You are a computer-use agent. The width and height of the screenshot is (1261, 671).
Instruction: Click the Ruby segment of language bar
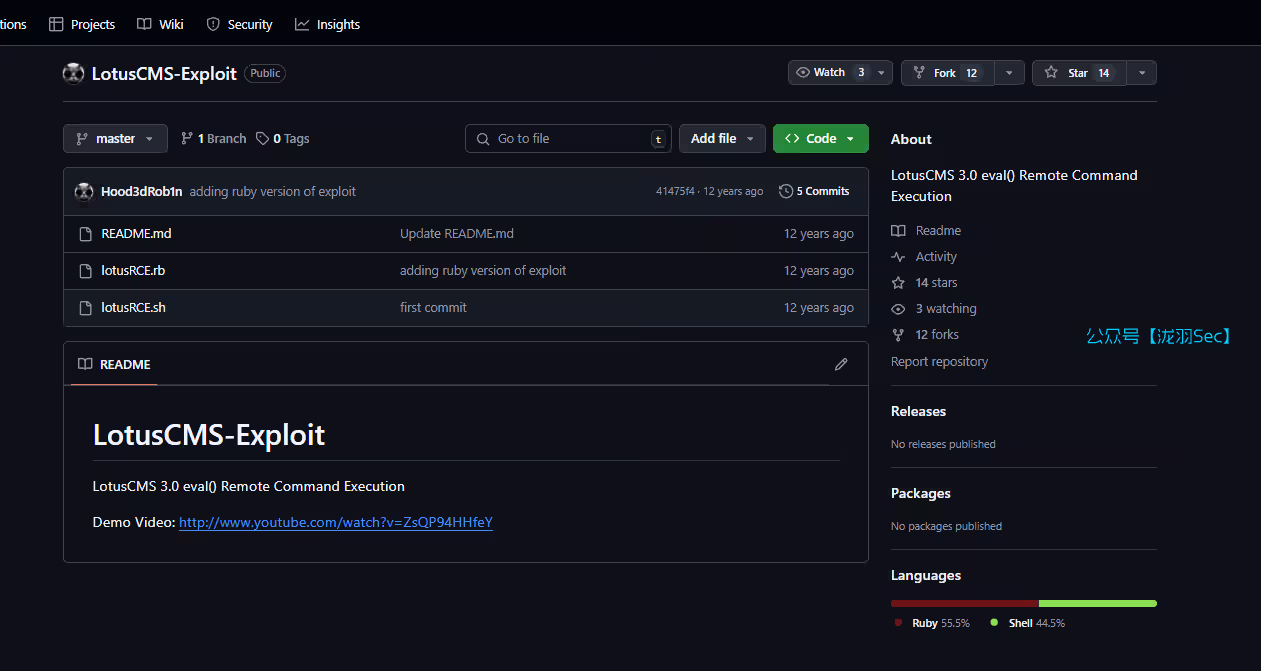(964, 603)
